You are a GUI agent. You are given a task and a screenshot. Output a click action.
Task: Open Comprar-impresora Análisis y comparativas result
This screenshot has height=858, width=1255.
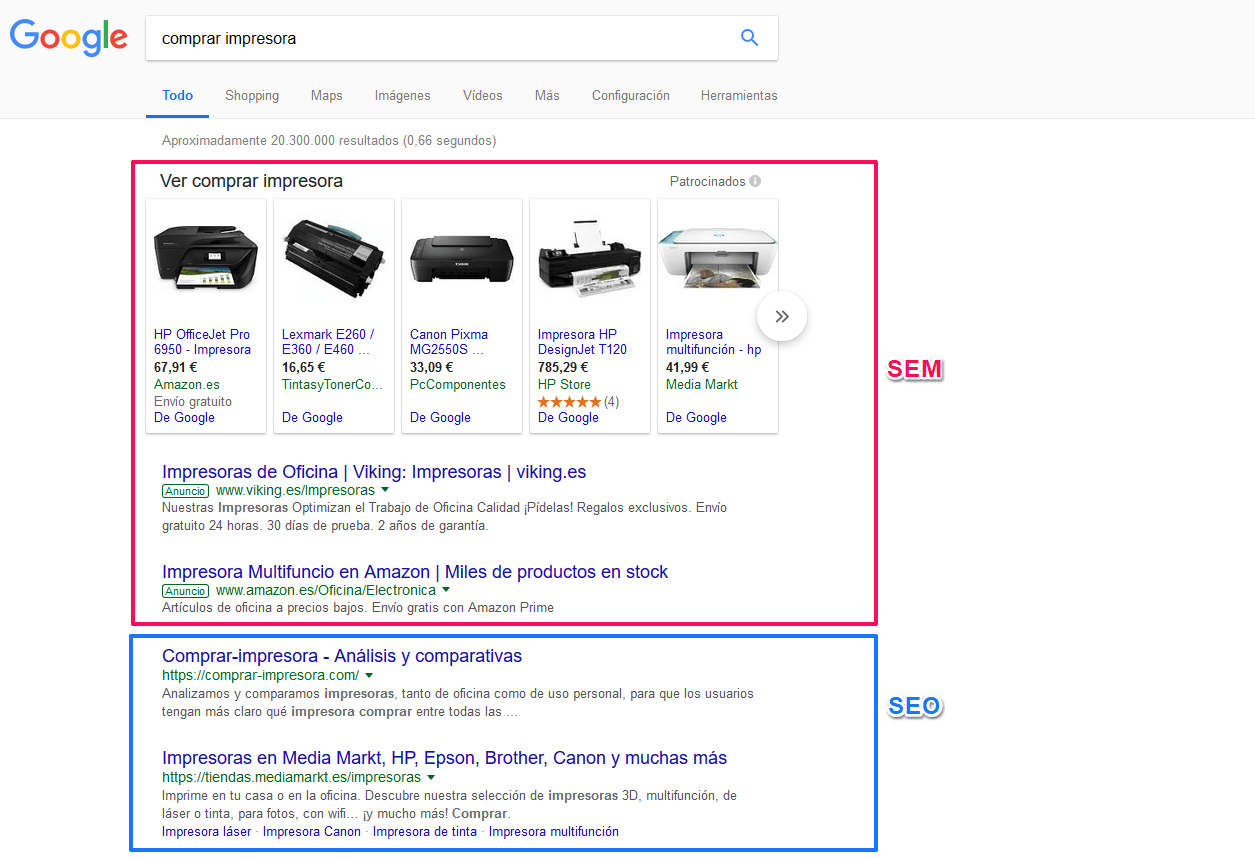click(x=342, y=656)
